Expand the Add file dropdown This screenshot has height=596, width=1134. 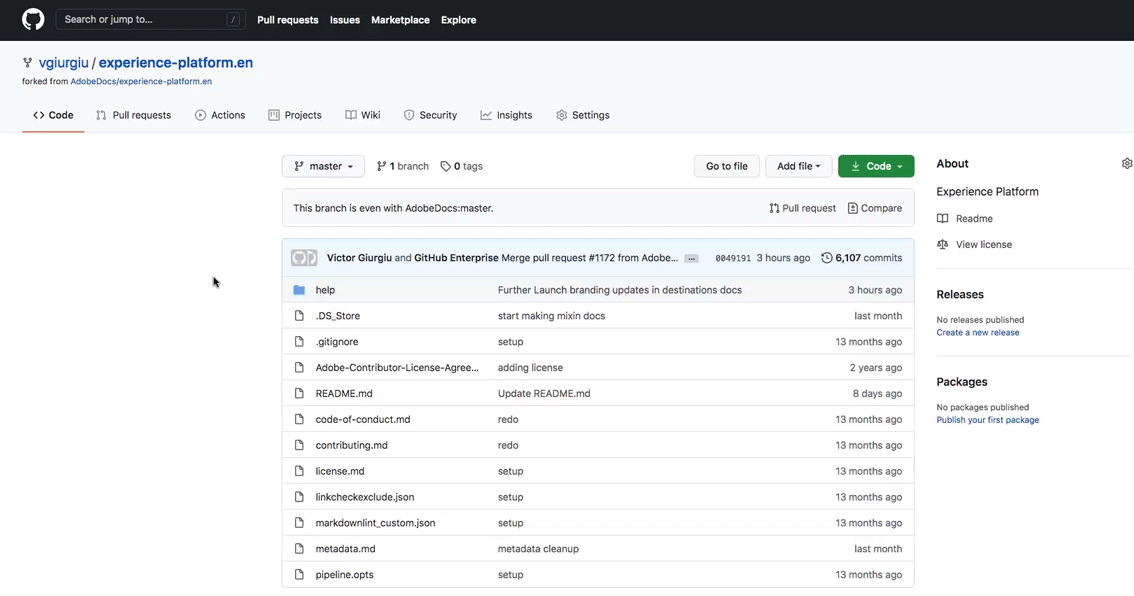[798, 167]
